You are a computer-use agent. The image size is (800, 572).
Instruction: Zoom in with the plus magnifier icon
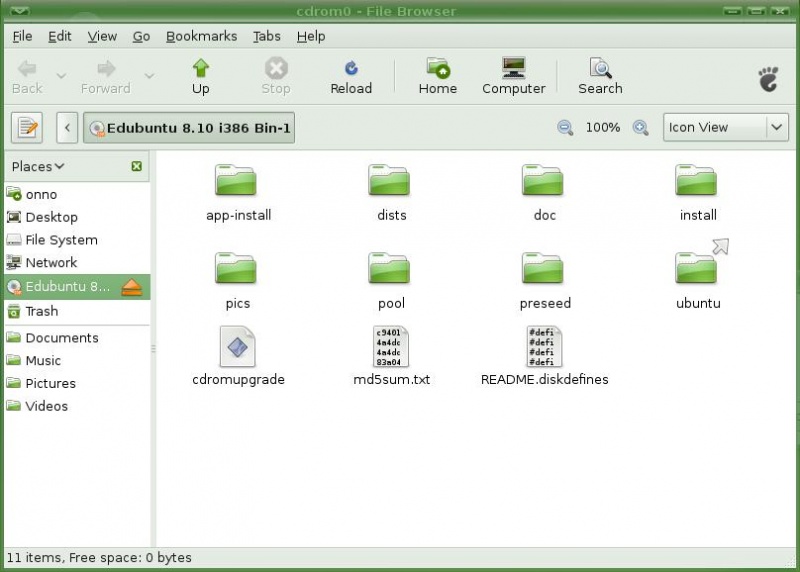(x=641, y=128)
